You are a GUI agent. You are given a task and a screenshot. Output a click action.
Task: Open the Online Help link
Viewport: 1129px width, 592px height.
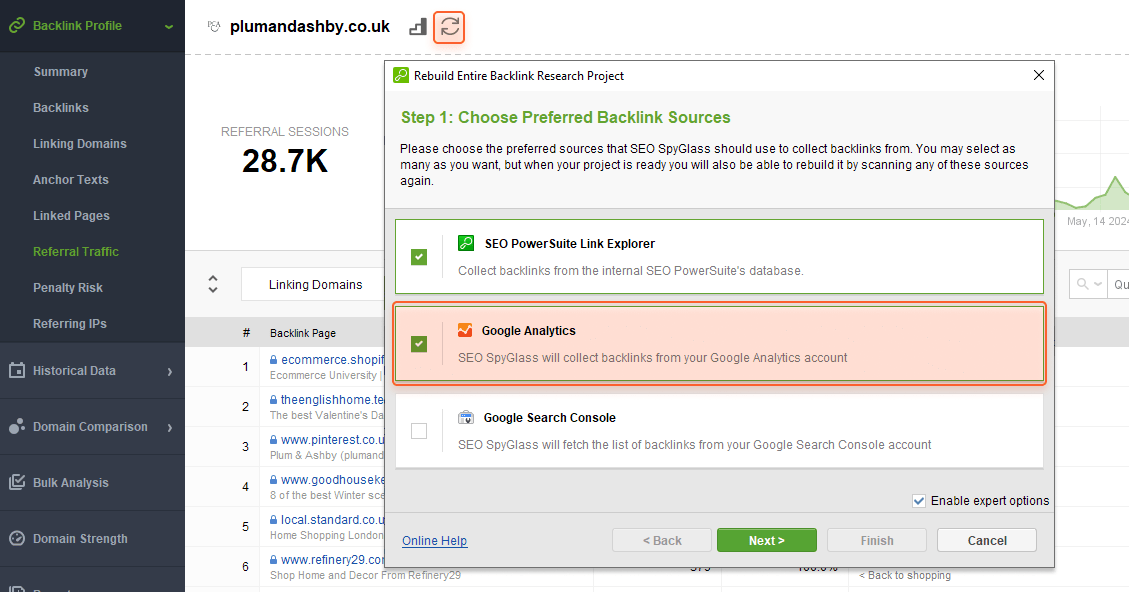434,541
